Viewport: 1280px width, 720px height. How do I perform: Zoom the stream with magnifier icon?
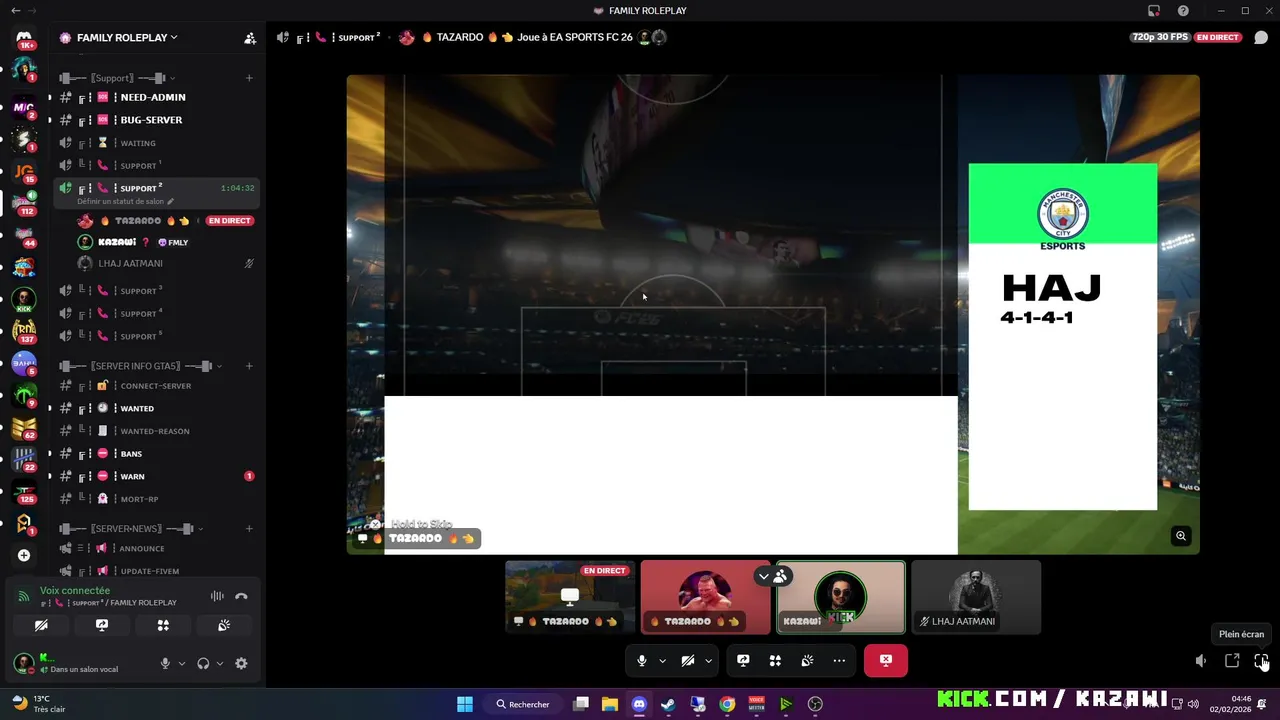coord(1181,536)
